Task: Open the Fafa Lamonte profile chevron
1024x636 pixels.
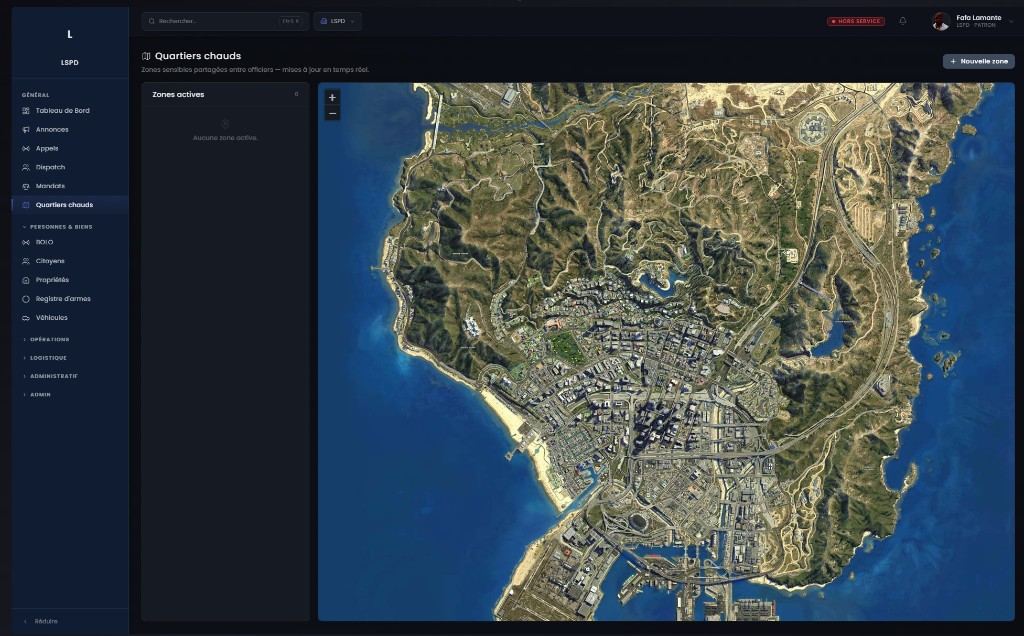Action: (1011, 22)
